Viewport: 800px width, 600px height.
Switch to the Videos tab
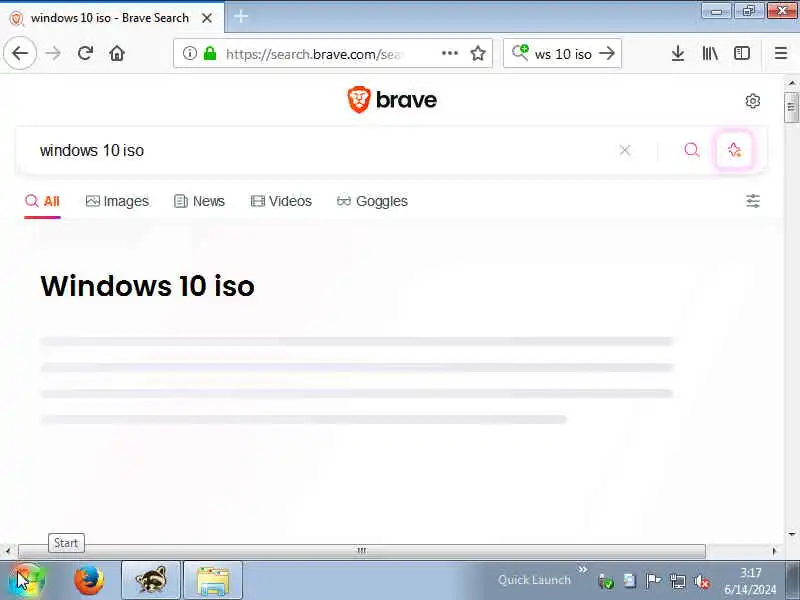(281, 201)
